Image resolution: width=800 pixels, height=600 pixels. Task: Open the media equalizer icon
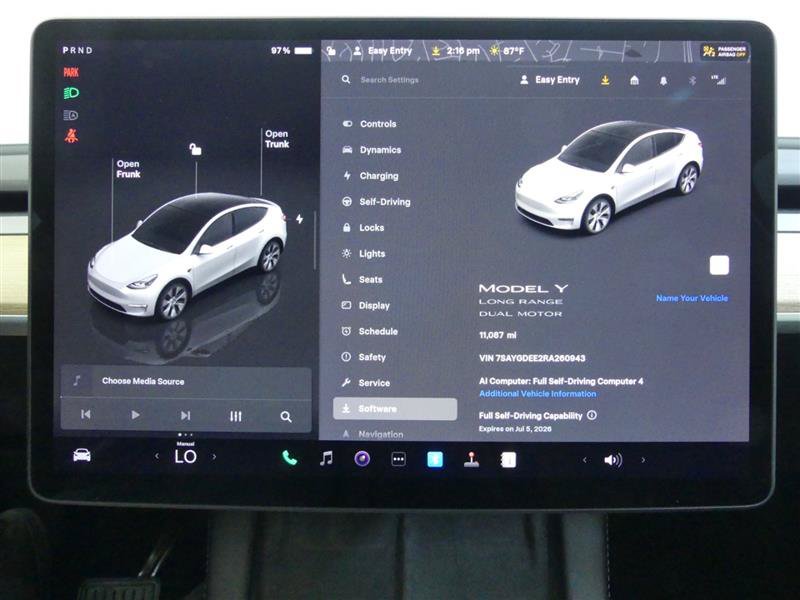[x=235, y=416]
